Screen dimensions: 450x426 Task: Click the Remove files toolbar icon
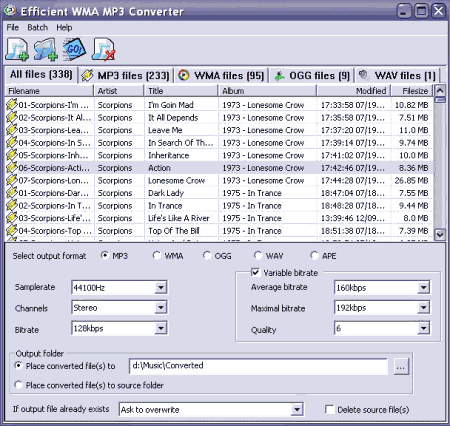tap(104, 49)
